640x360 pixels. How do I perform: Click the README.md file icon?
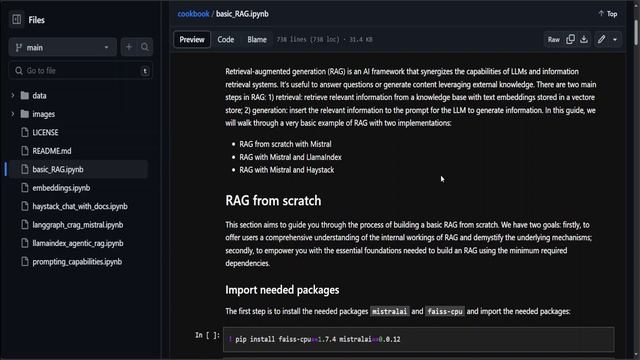(25, 151)
